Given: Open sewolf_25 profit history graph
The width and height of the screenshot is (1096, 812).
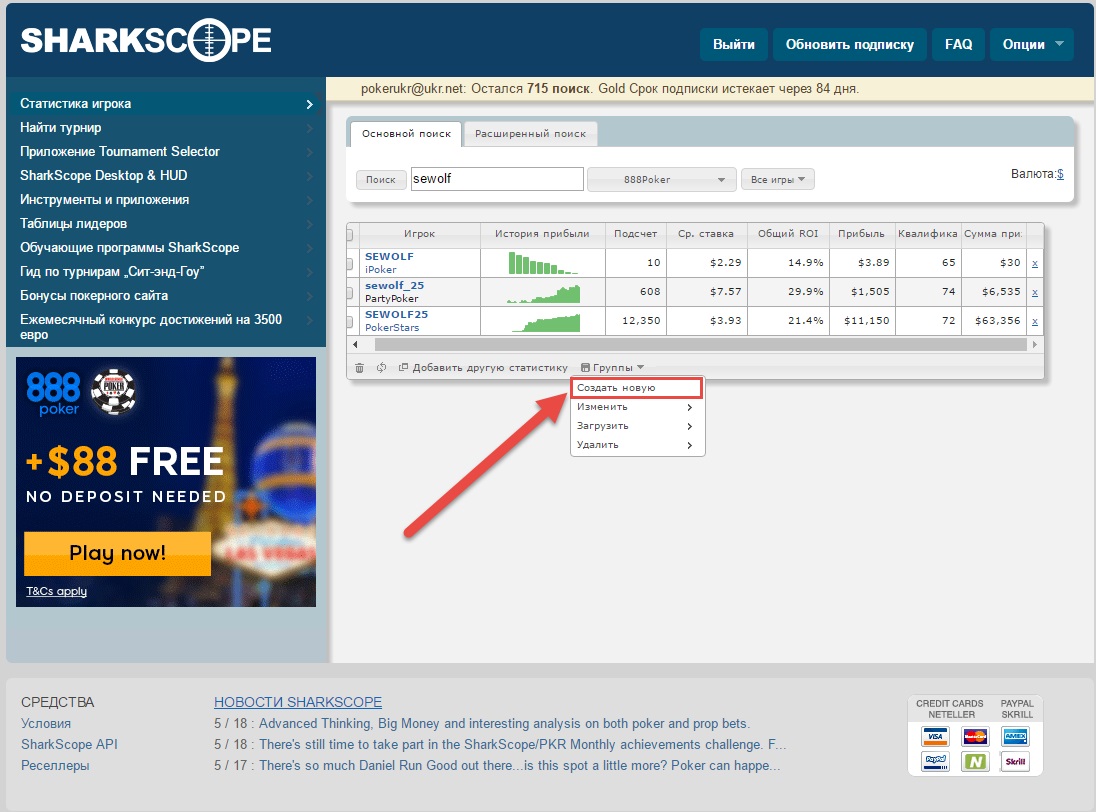Looking at the screenshot, I should pyautogui.click(x=543, y=293).
